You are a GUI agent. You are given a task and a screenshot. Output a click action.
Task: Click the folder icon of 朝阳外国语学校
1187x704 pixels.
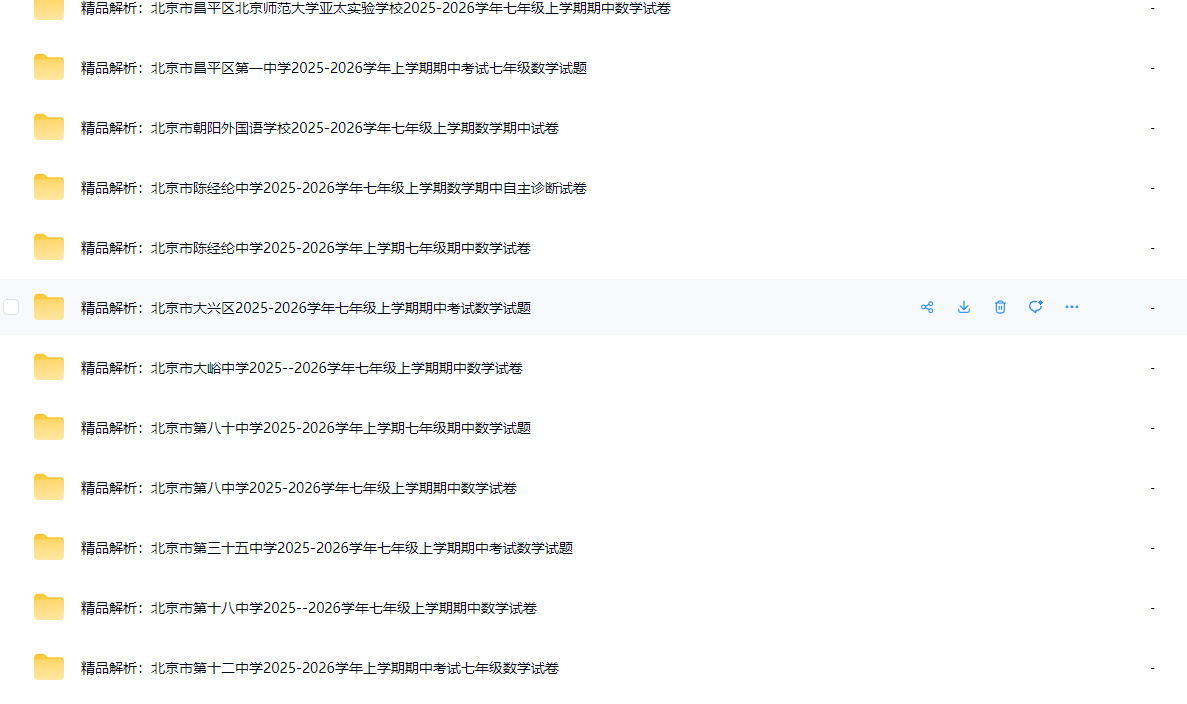click(49, 128)
